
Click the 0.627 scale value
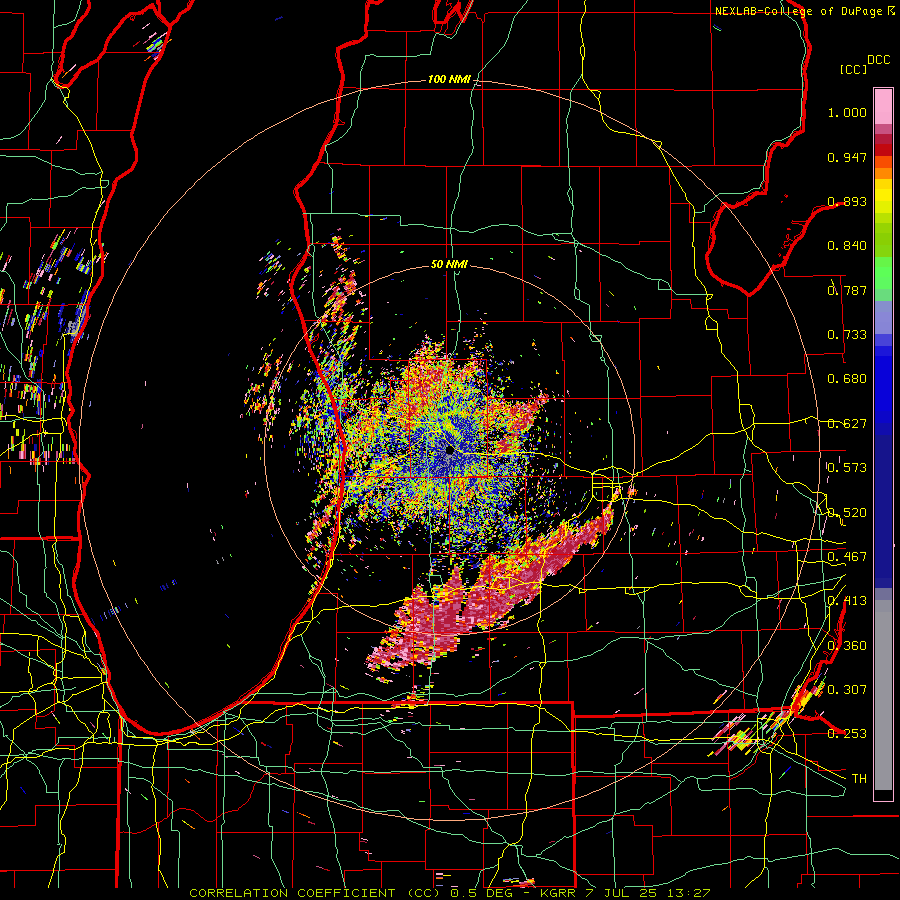(x=847, y=424)
